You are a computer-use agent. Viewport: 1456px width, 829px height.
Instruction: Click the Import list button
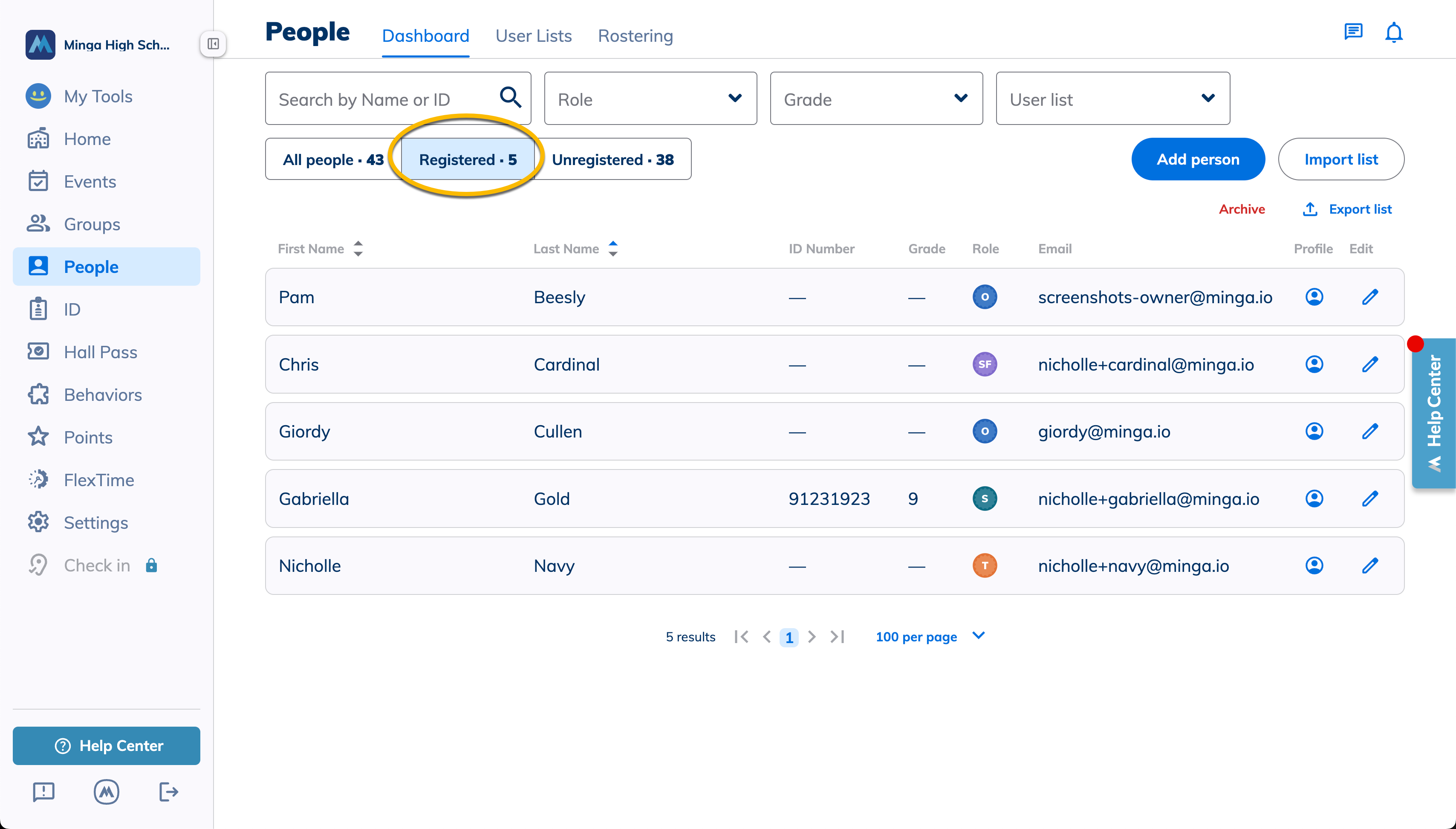1341,159
